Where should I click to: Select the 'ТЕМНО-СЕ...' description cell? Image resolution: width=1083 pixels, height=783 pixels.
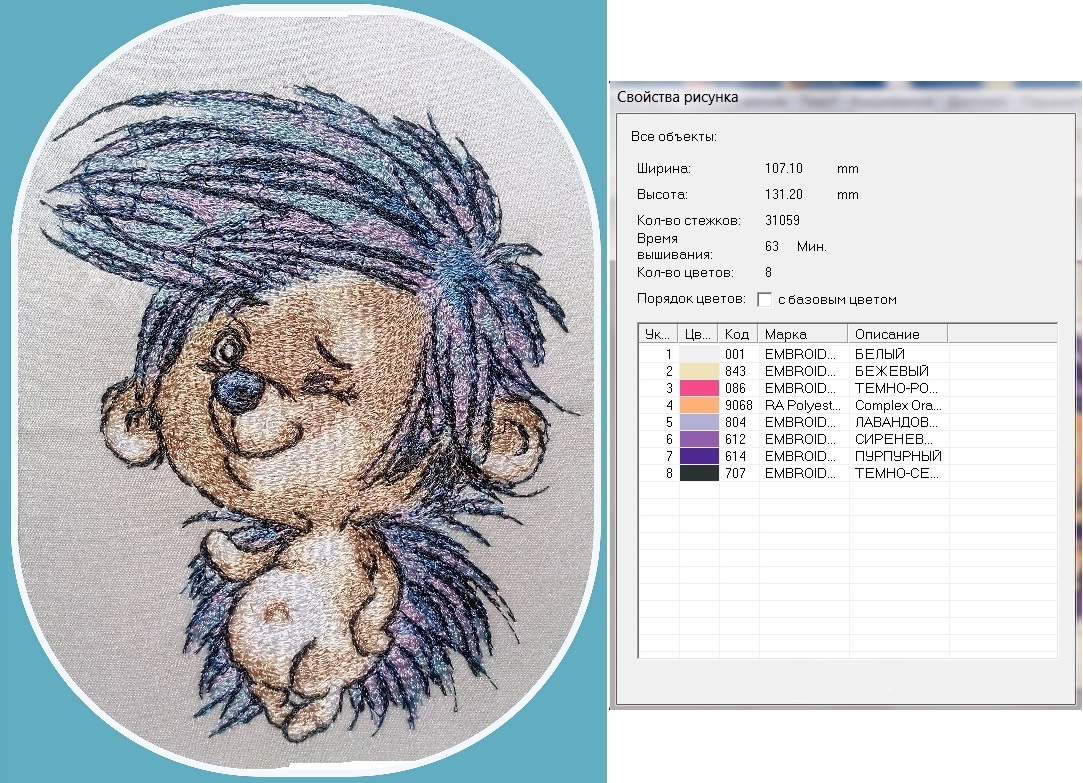coord(897,473)
